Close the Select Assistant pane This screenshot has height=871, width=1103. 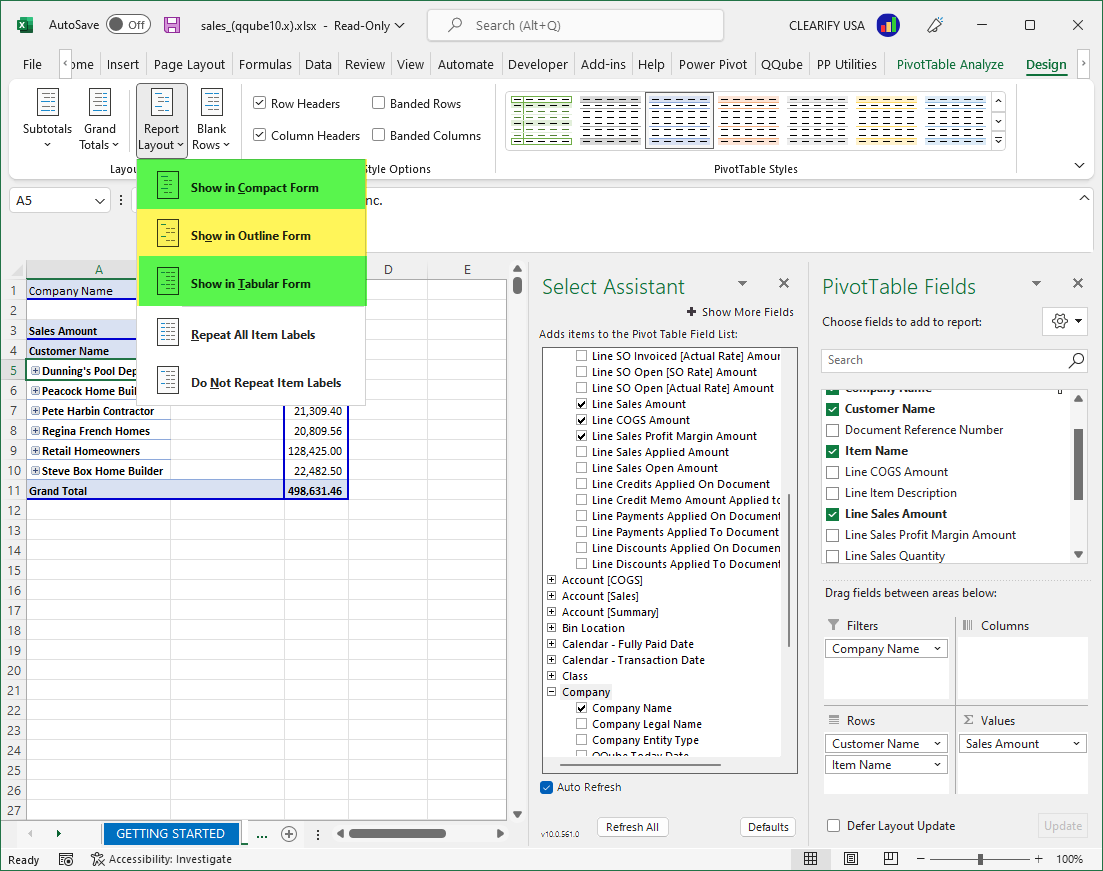pyautogui.click(x=784, y=284)
